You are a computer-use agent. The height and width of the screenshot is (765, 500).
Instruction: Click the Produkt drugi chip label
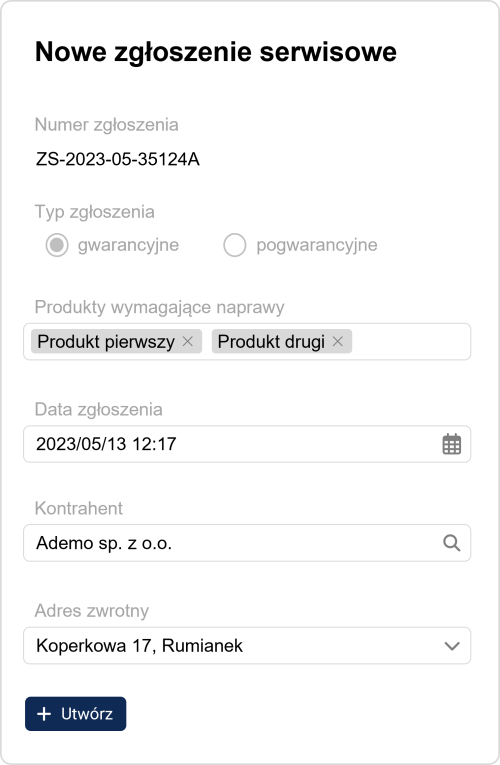tap(271, 342)
